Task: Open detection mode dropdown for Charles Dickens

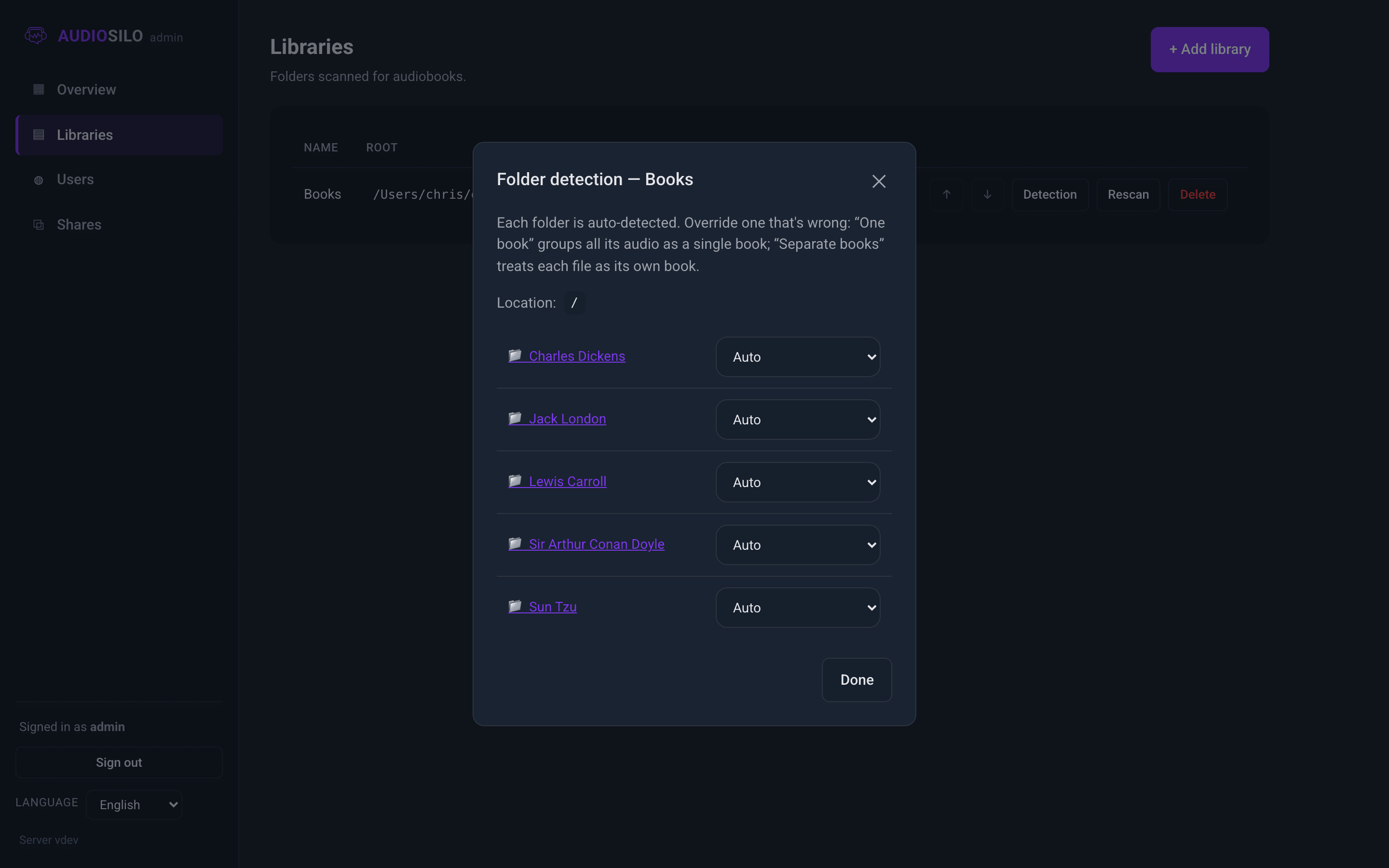Action: tap(798, 357)
